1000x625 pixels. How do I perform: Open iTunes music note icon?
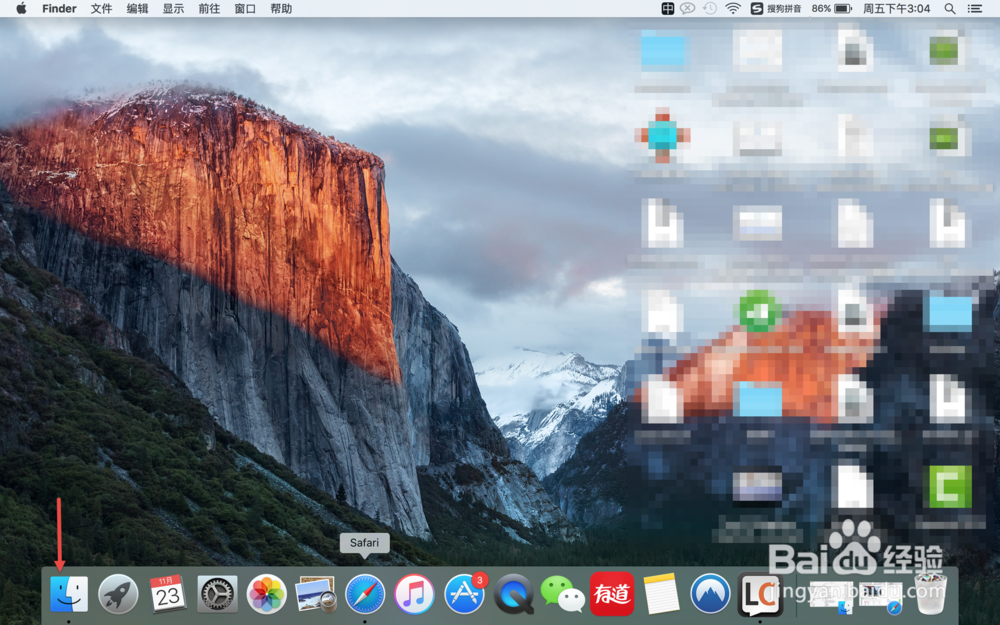point(415,594)
